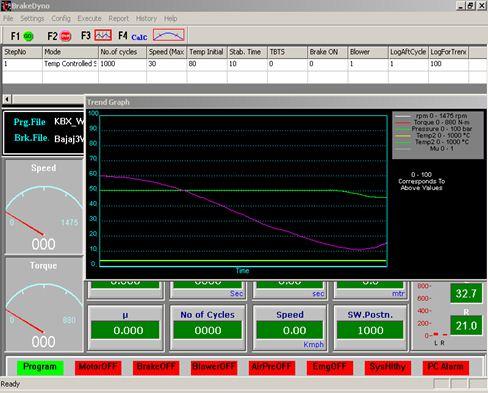Toggle the EmgOFF indicator
Screen dimensions: 488x393
(x=330, y=367)
